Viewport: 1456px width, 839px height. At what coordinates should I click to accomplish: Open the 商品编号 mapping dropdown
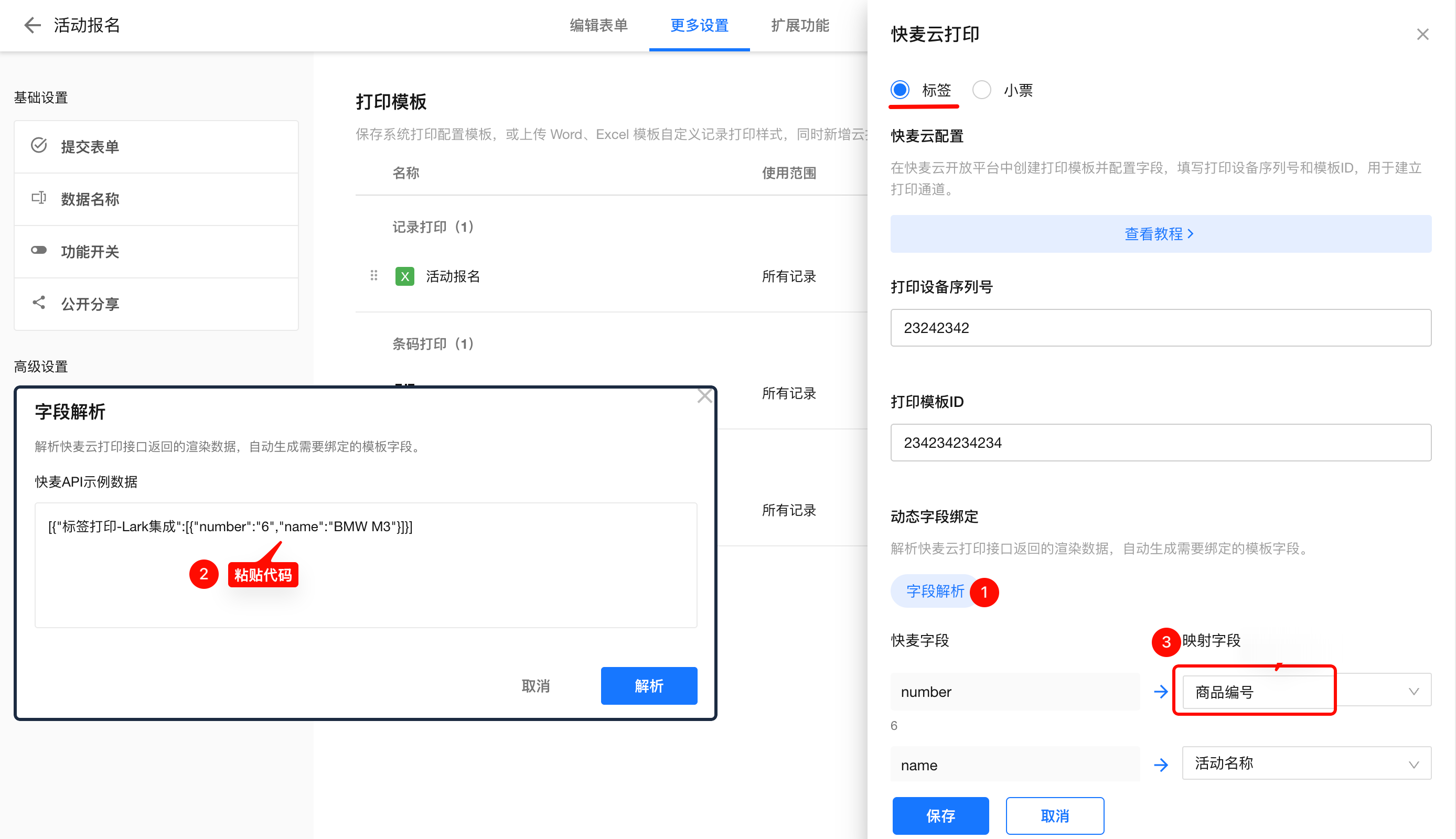click(1305, 692)
